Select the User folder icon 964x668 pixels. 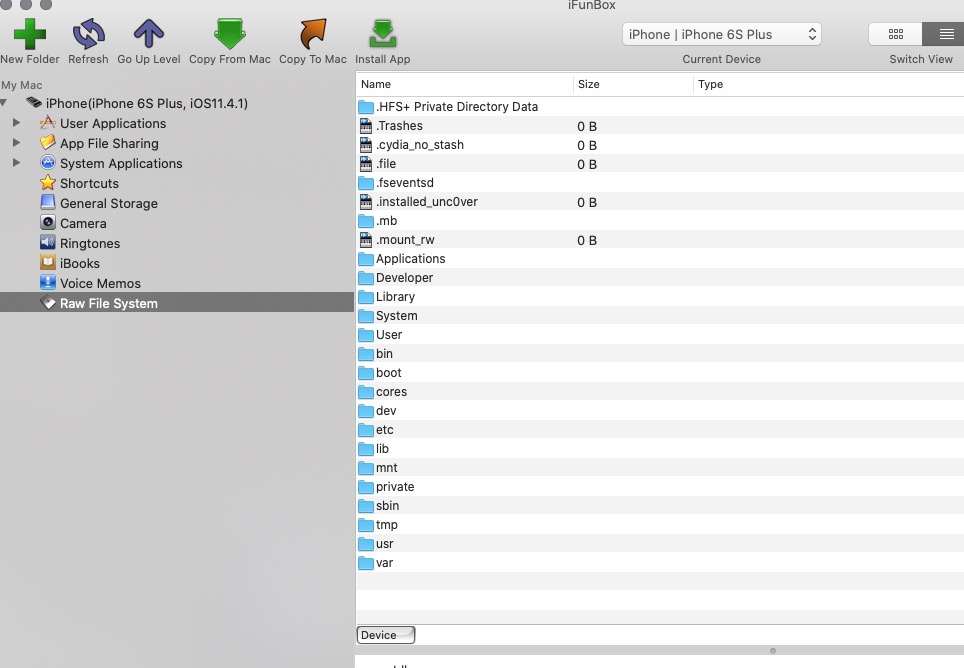click(366, 336)
